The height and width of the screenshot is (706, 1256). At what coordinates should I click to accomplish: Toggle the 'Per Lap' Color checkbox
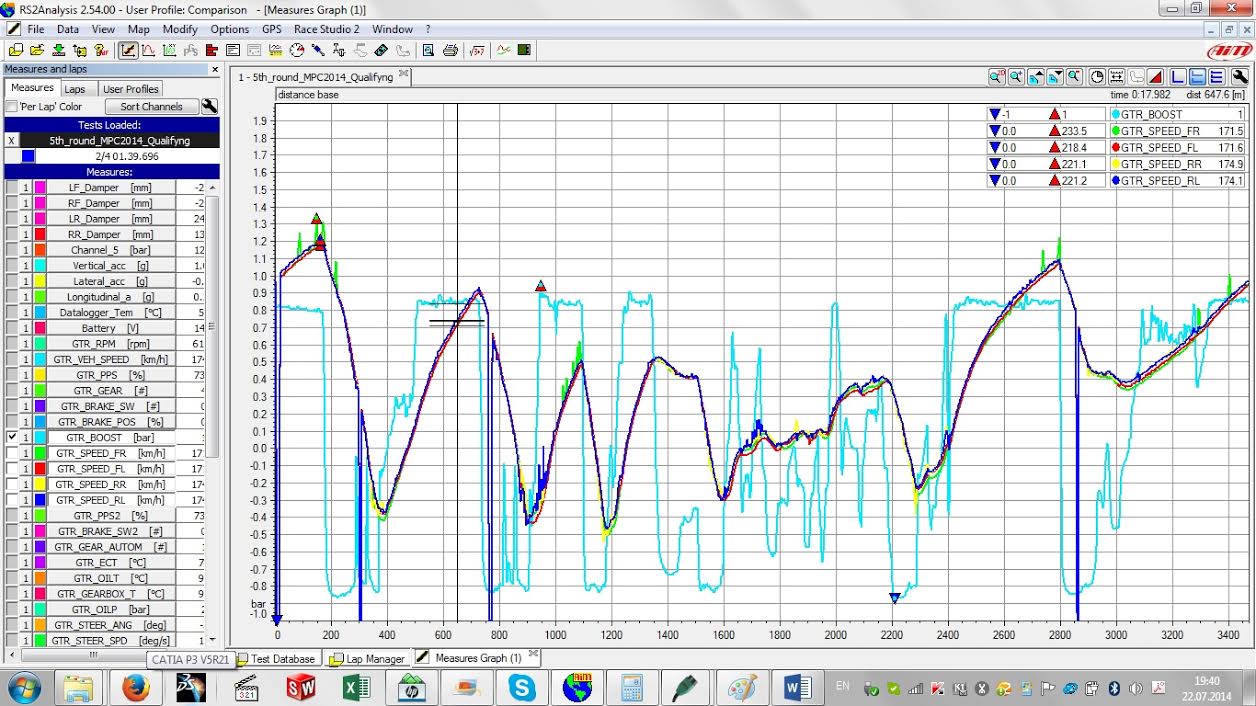(x=12, y=106)
